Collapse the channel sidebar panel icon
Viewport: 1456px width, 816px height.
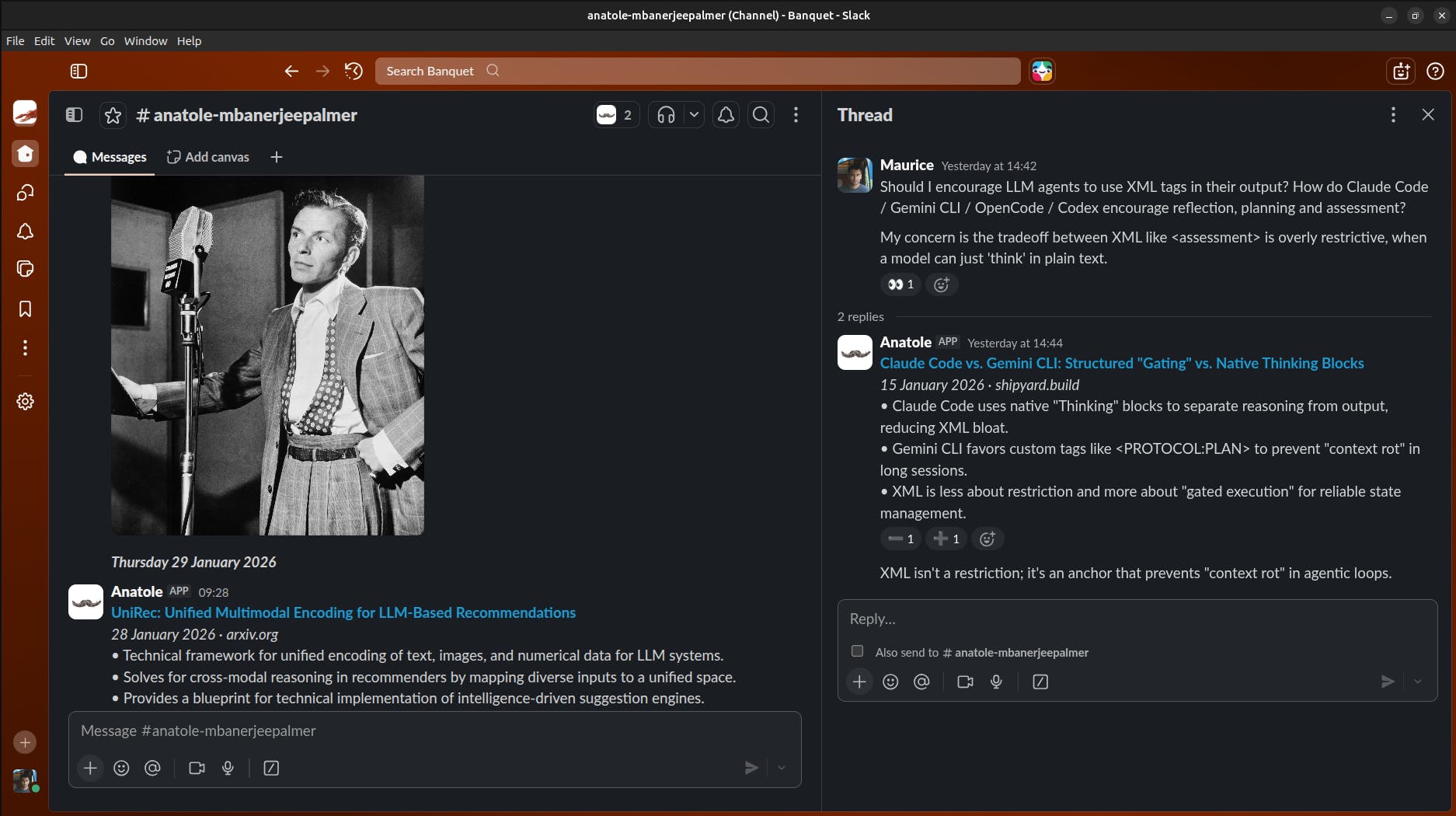pyautogui.click(x=74, y=115)
